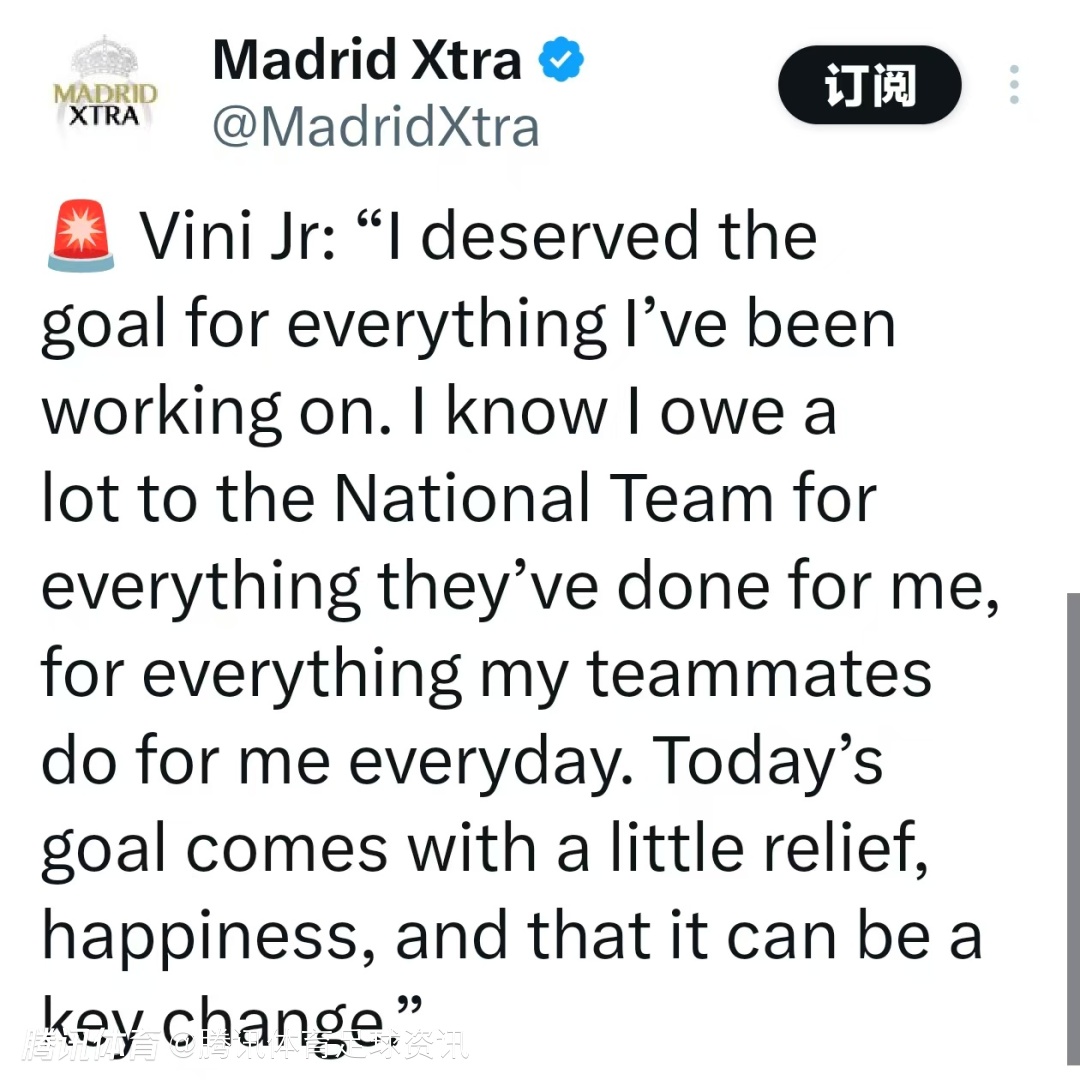
Task: Click the words "Vini Jr:" in the tweet
Action: pyautogui.click(x=237, y=238)
